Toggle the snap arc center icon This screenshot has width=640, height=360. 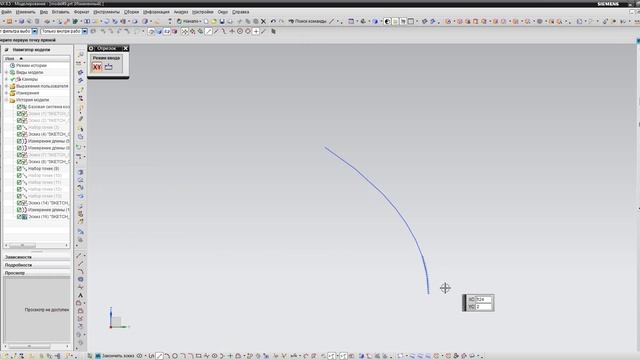[x=240, y=31]
